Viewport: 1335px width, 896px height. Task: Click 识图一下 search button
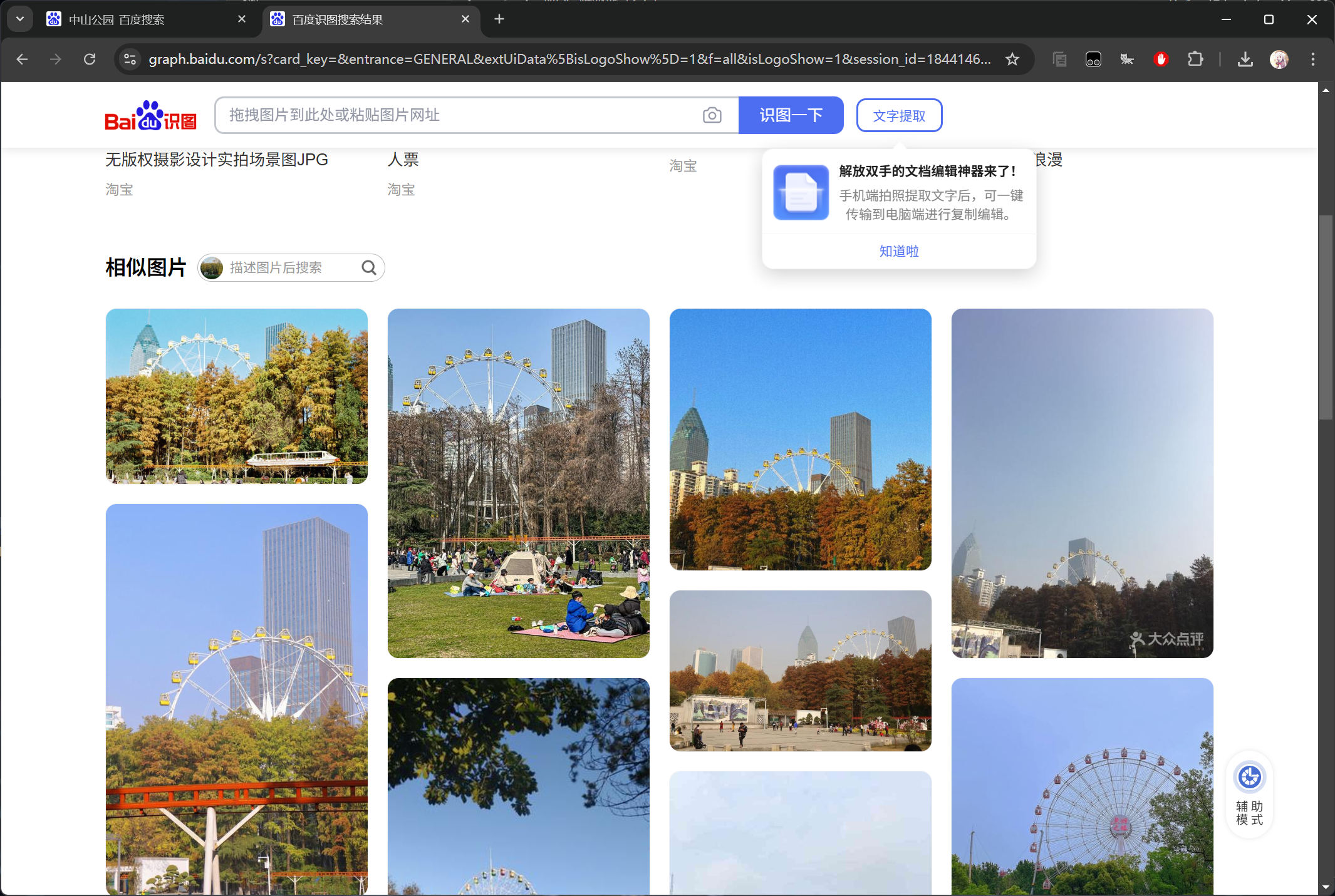pos(791,115)
